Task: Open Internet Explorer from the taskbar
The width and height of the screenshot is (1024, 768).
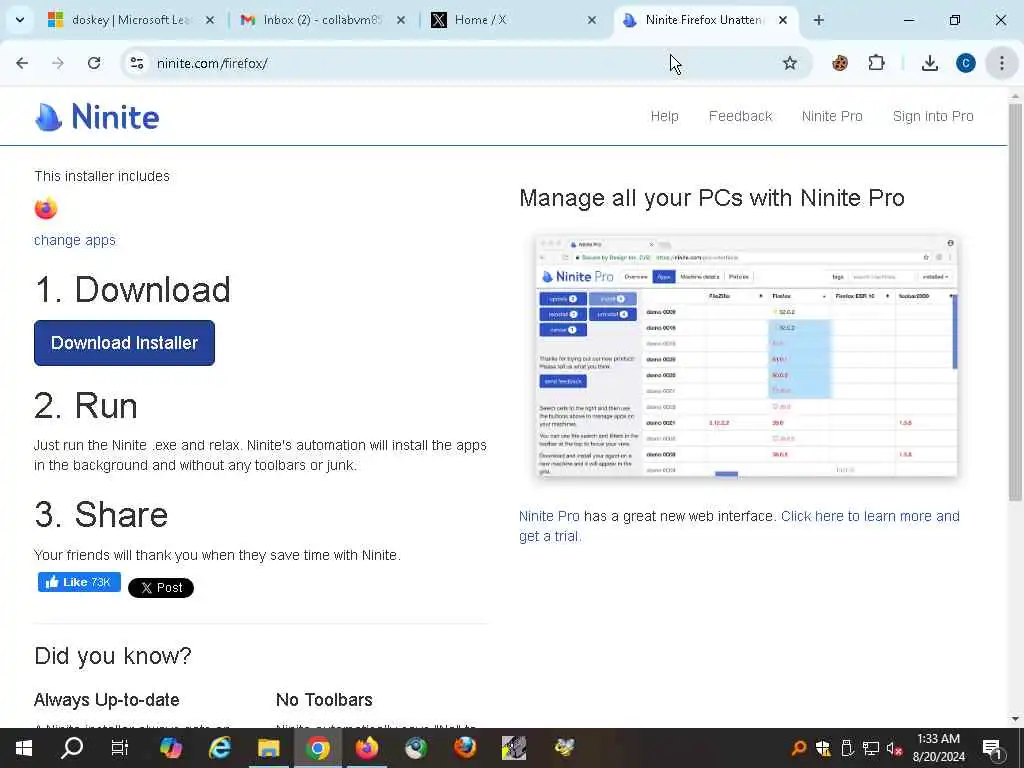Action: coord(219,748)
